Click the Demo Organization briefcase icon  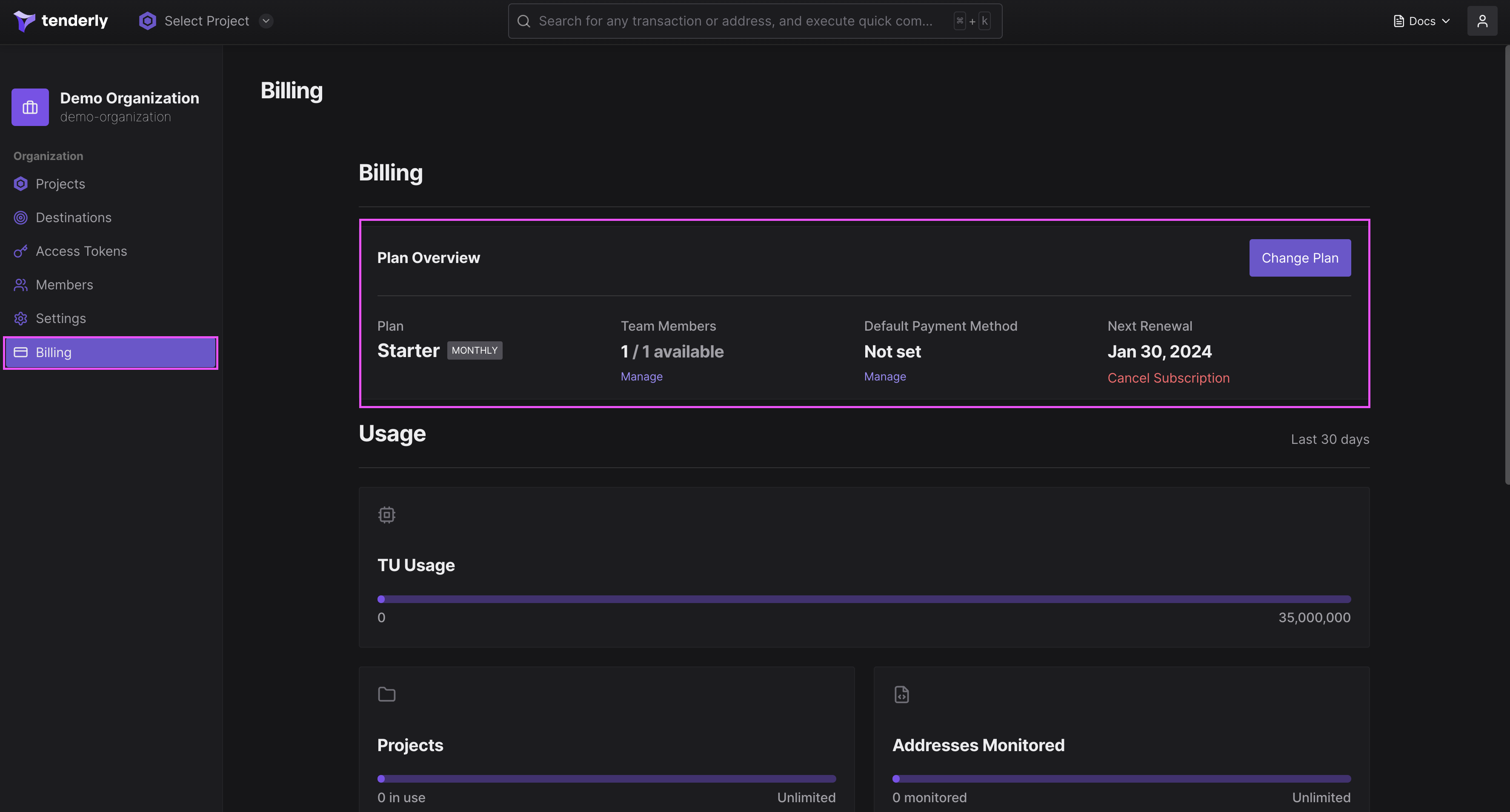coord(30,107)
